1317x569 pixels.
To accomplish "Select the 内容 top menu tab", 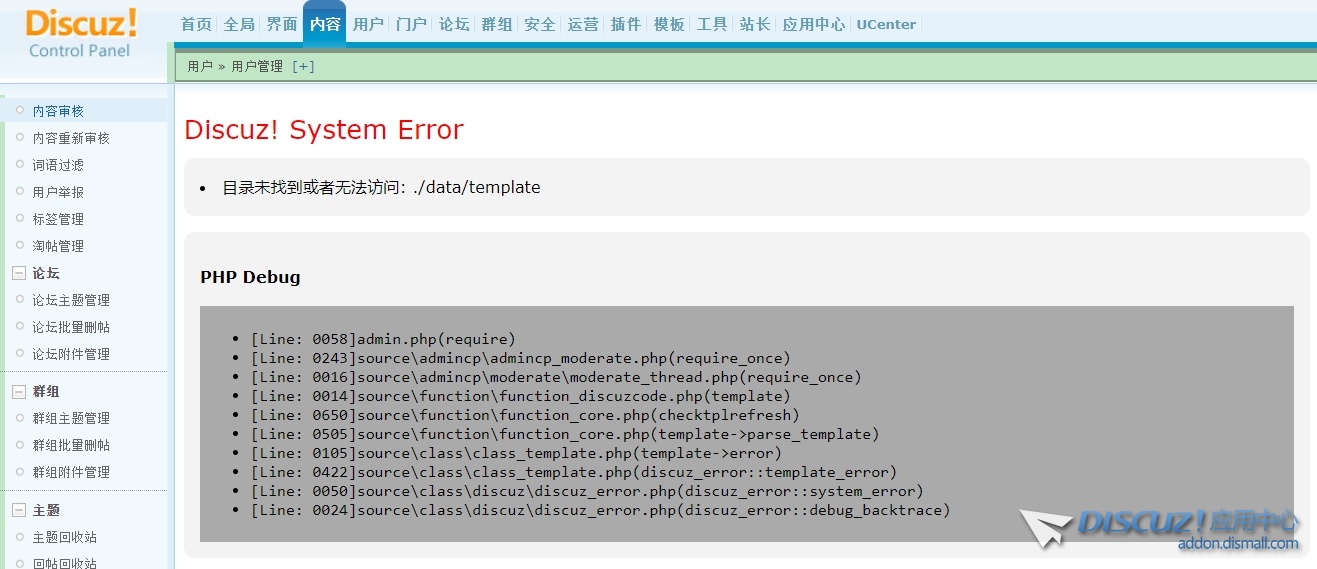I will coord(325,24).
